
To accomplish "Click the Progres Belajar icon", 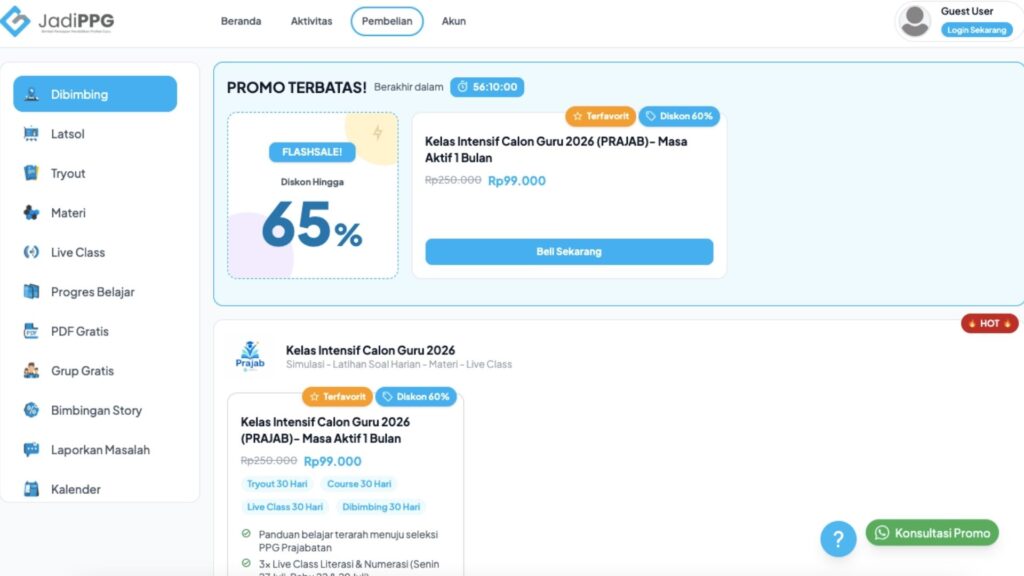I will (31, 292).
